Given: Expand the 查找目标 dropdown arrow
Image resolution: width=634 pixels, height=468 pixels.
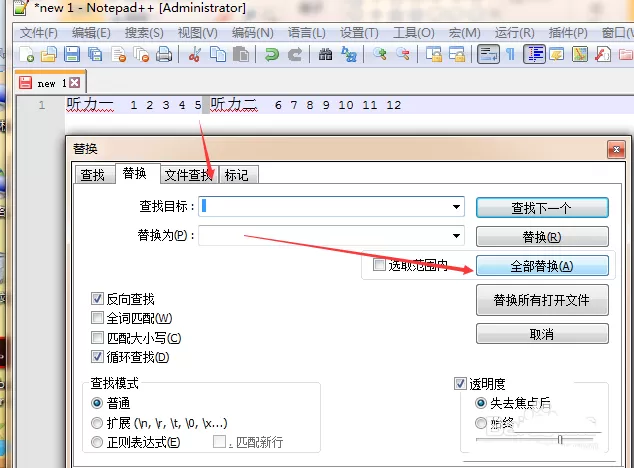Looking at the screenshot, I should click(x=456, y=207).
